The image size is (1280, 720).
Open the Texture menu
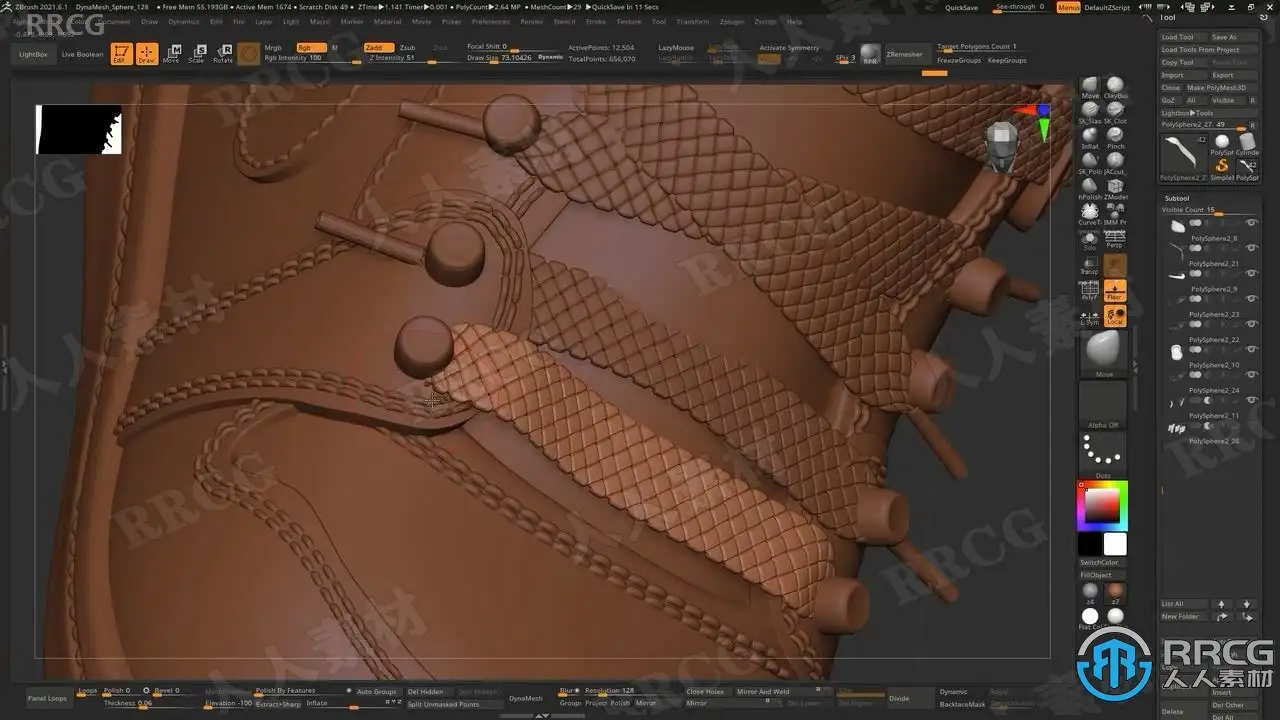coord(629,21)
